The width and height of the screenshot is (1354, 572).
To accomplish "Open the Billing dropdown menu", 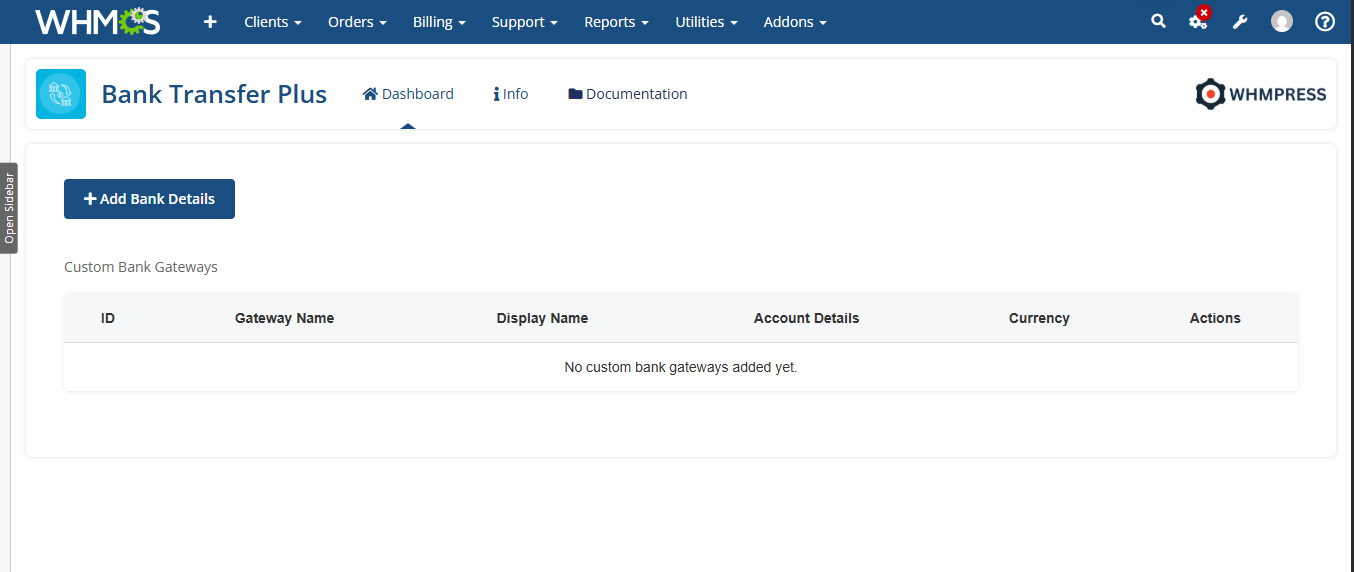I will click(439, 22).
